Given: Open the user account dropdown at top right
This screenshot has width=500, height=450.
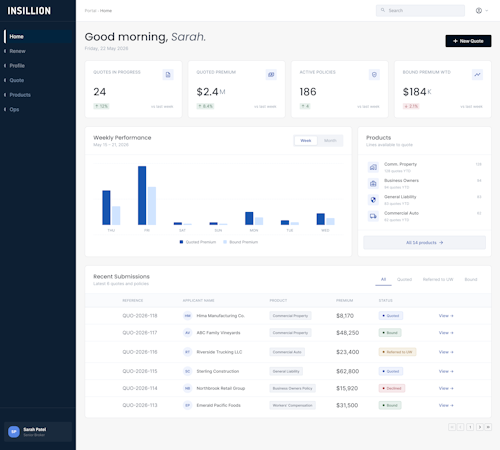Looking at the screenshot, I should point(482,11).
